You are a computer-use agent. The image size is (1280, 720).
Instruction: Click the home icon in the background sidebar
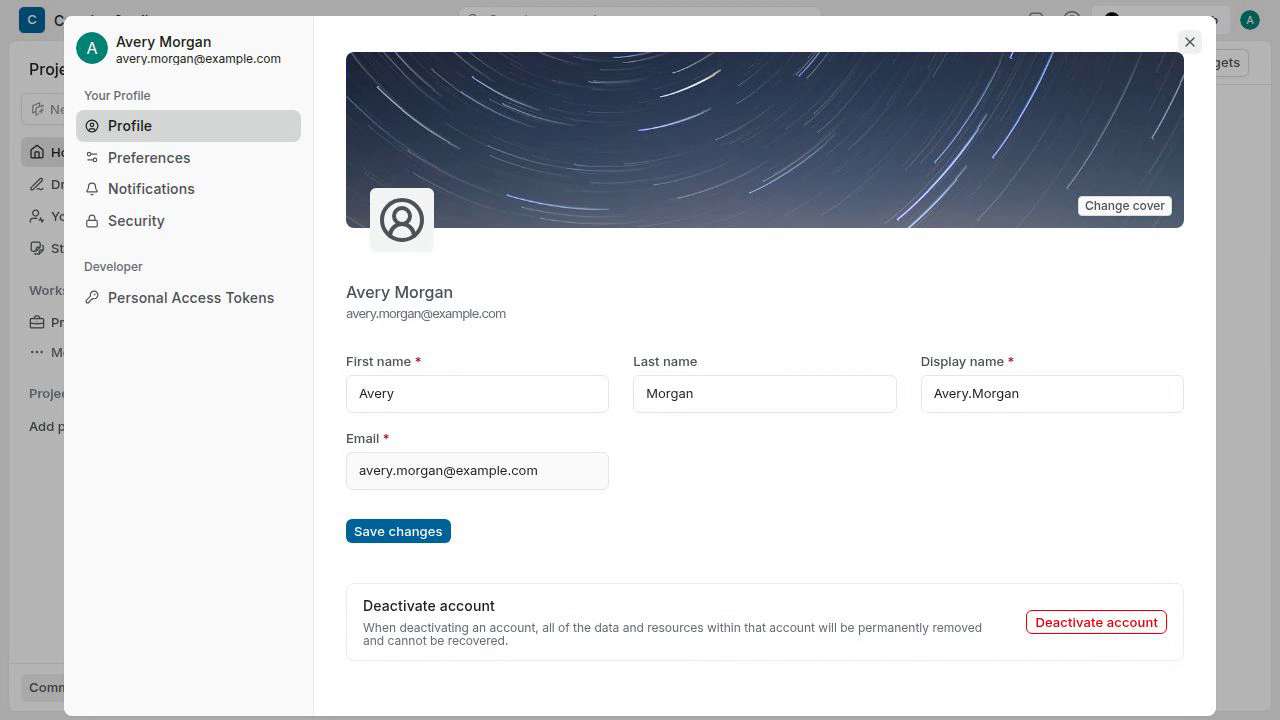tap(37, 152)
